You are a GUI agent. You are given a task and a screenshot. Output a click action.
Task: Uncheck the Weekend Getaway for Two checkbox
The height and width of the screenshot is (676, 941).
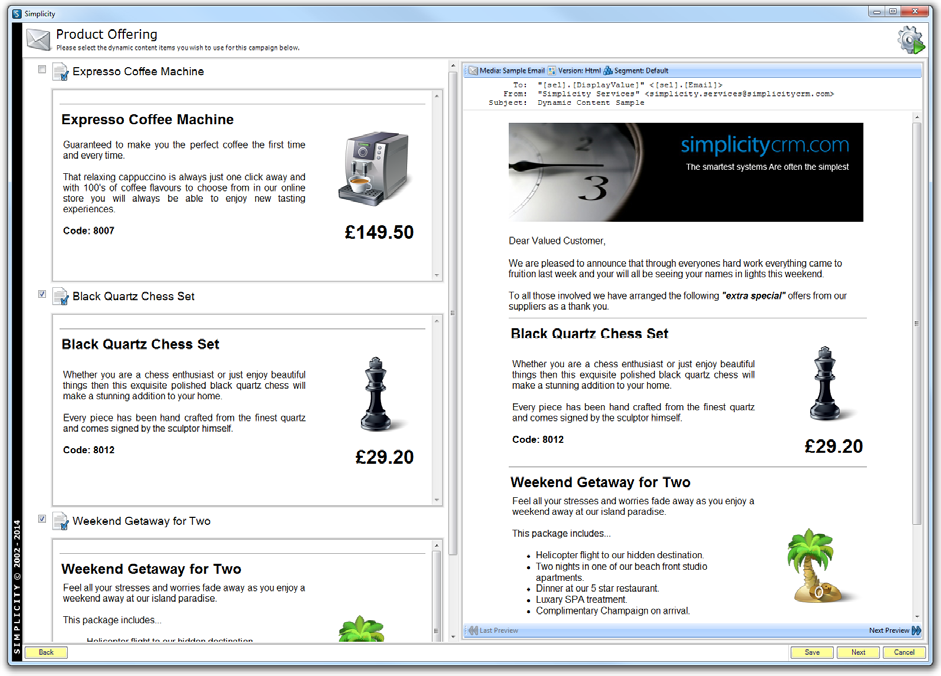pos(42,519)
